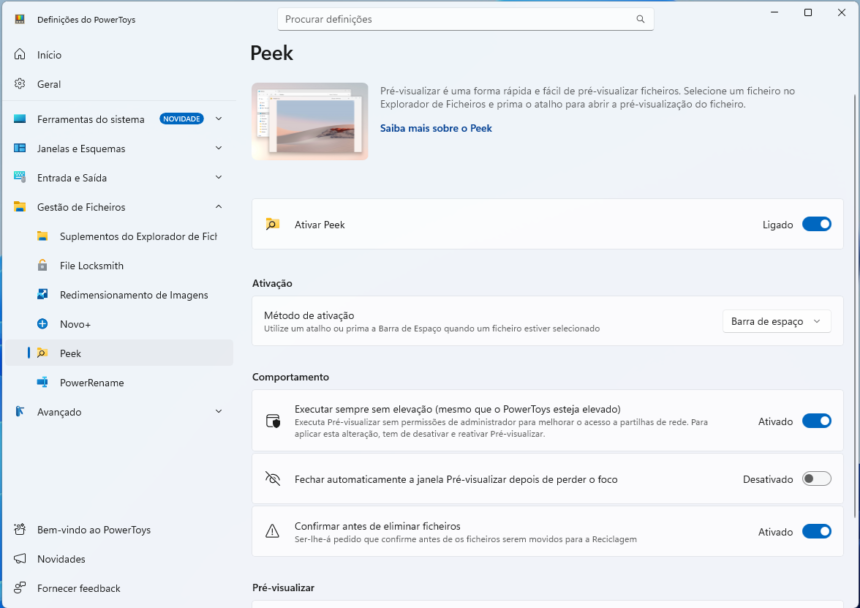Disable Executar sempre sem elevação toggle
The width and height of the screenshot is (860, 608).
coord(816,421)
